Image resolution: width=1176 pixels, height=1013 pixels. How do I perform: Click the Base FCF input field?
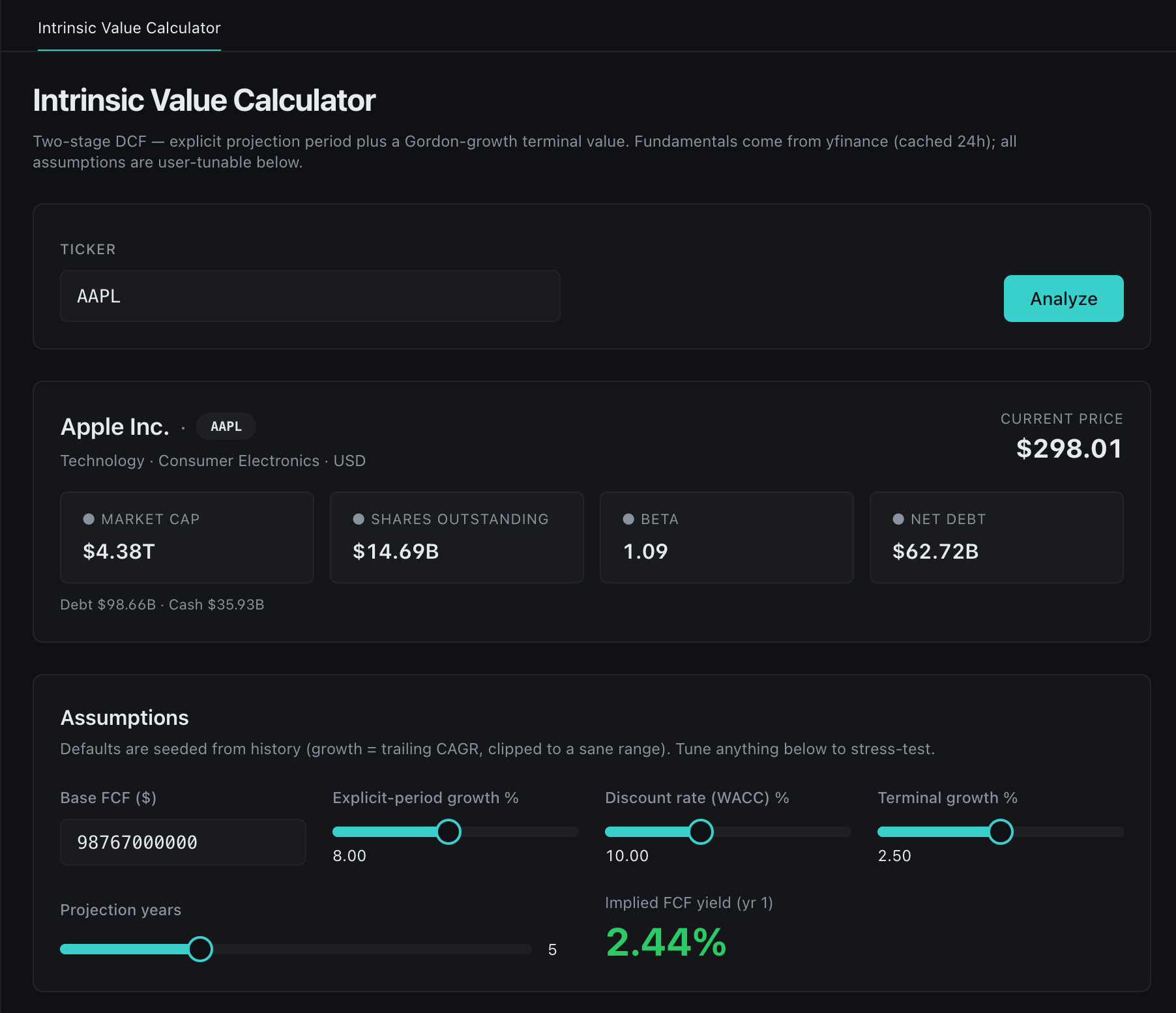pyautogui.click(x=183, y=842)
